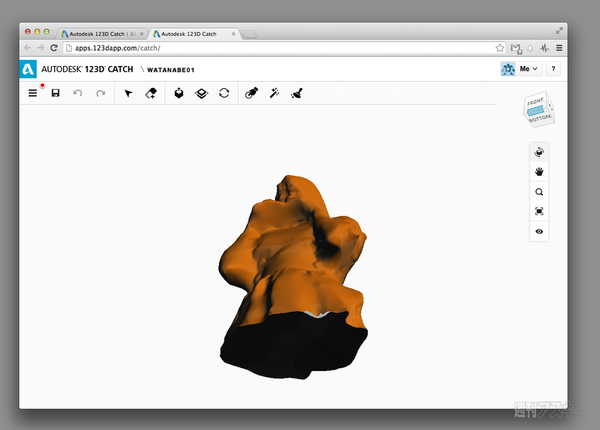
Task: Click the layered plane tool icon
Action: point(201,93)
